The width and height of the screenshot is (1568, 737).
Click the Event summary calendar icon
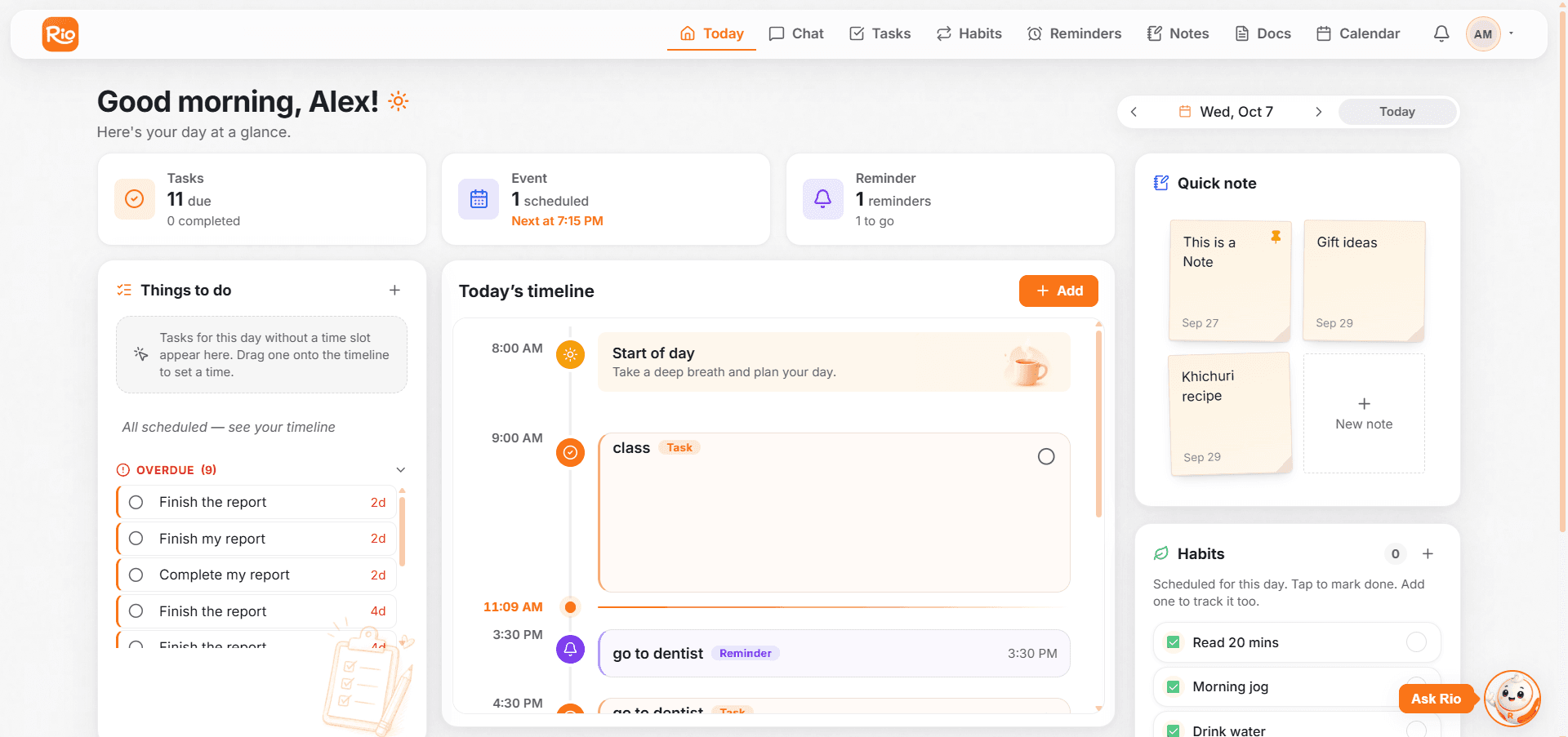(x=479, y=199)
